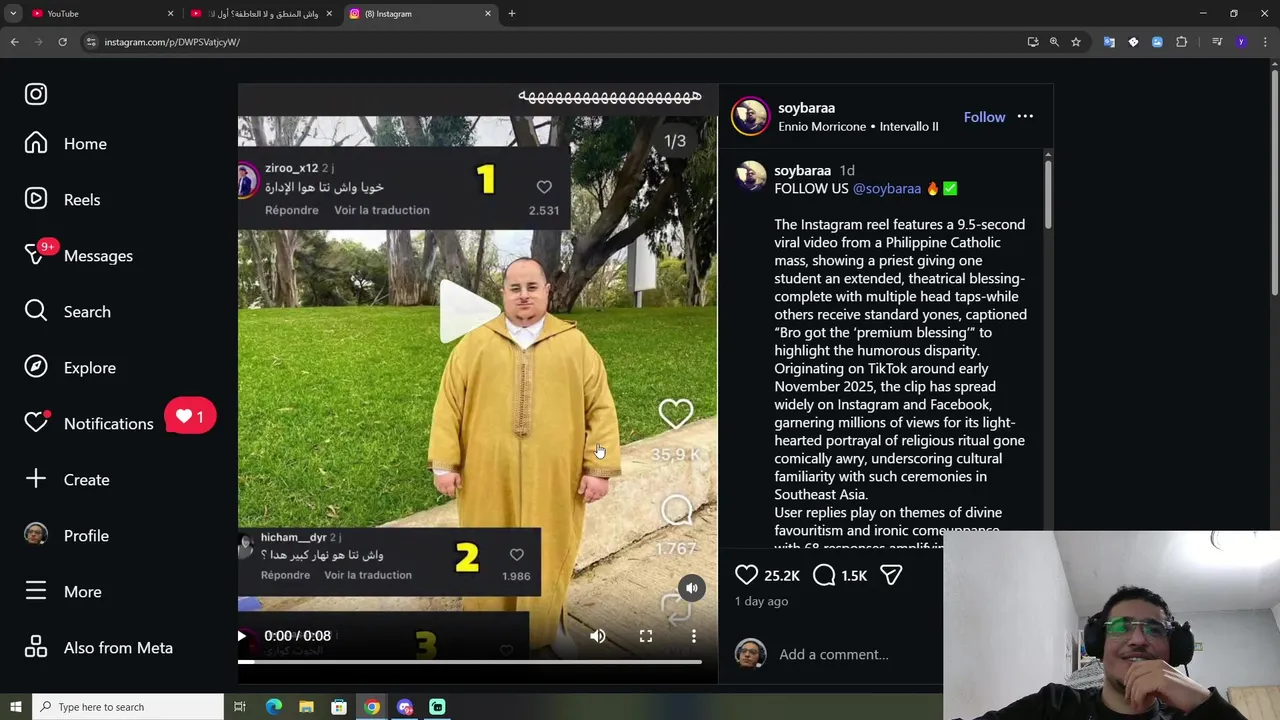Click the address bar URL
The height and width of the screenshot is (720, 1280).
click(172, 42)
